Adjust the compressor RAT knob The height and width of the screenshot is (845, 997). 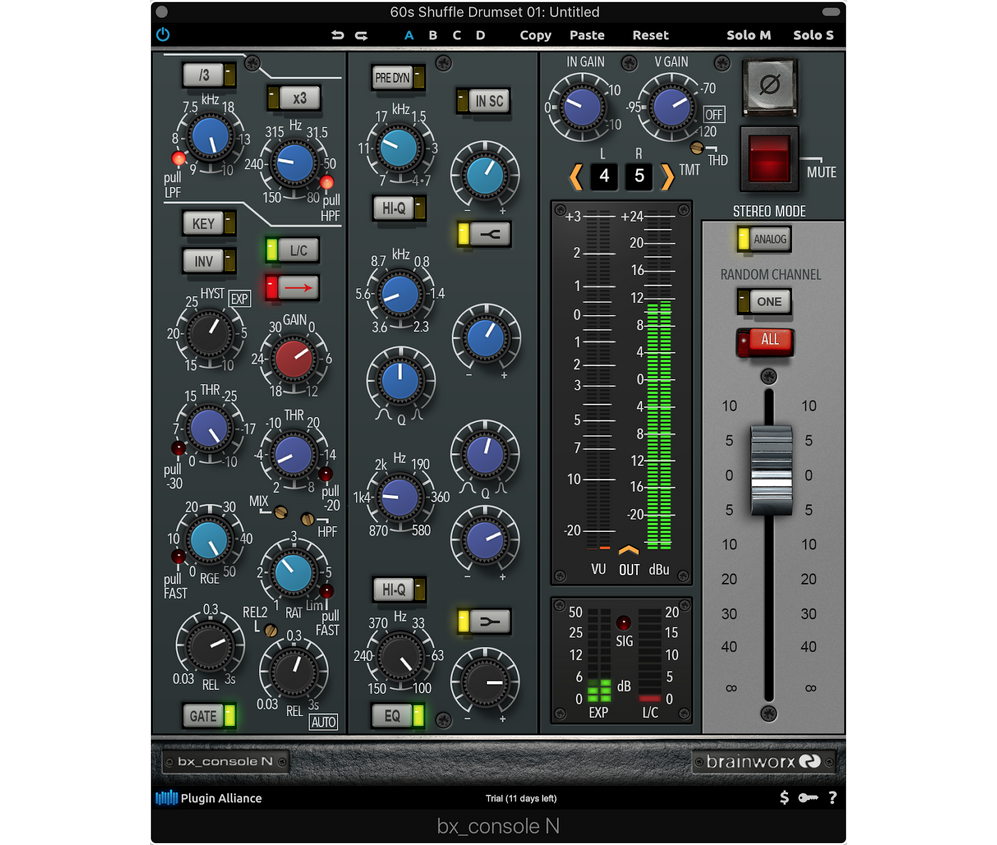(x=293, y=572)
